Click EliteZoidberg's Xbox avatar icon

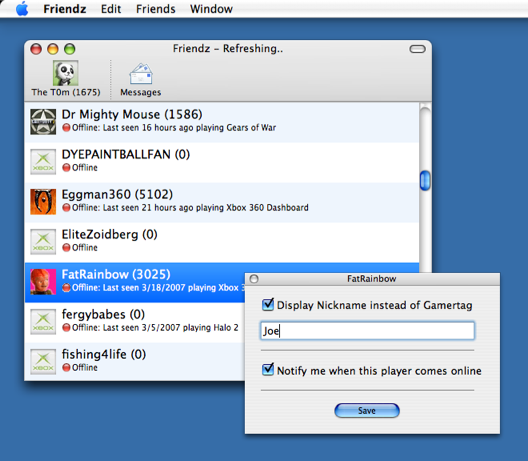click(x=43, y=241)
